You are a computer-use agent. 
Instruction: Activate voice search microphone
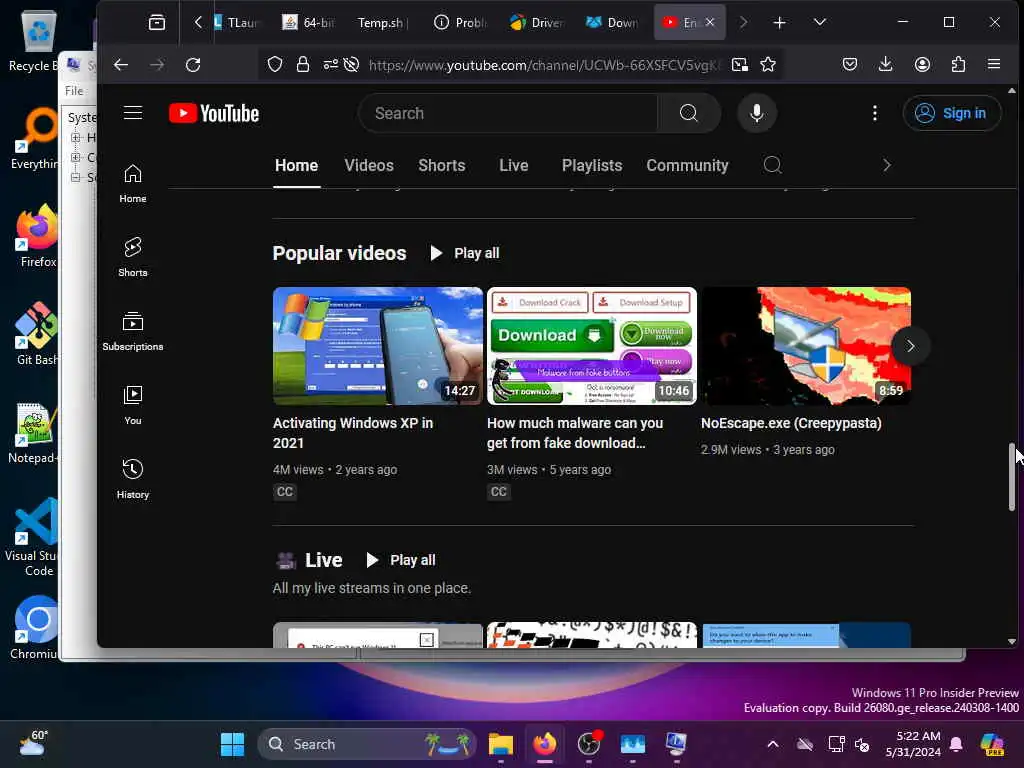tap(756, 113)
